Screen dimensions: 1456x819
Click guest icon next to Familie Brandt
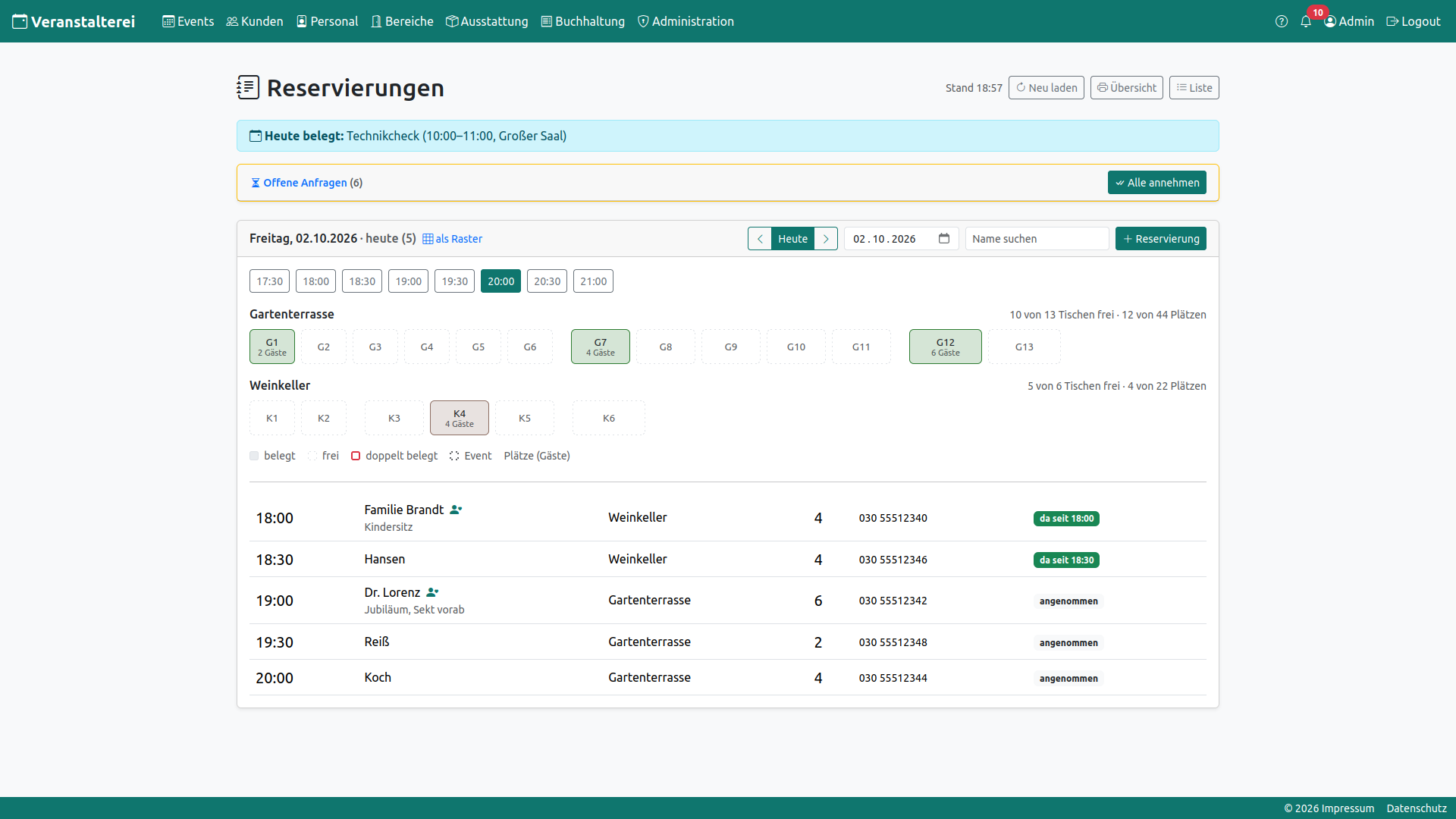point(456,510)
